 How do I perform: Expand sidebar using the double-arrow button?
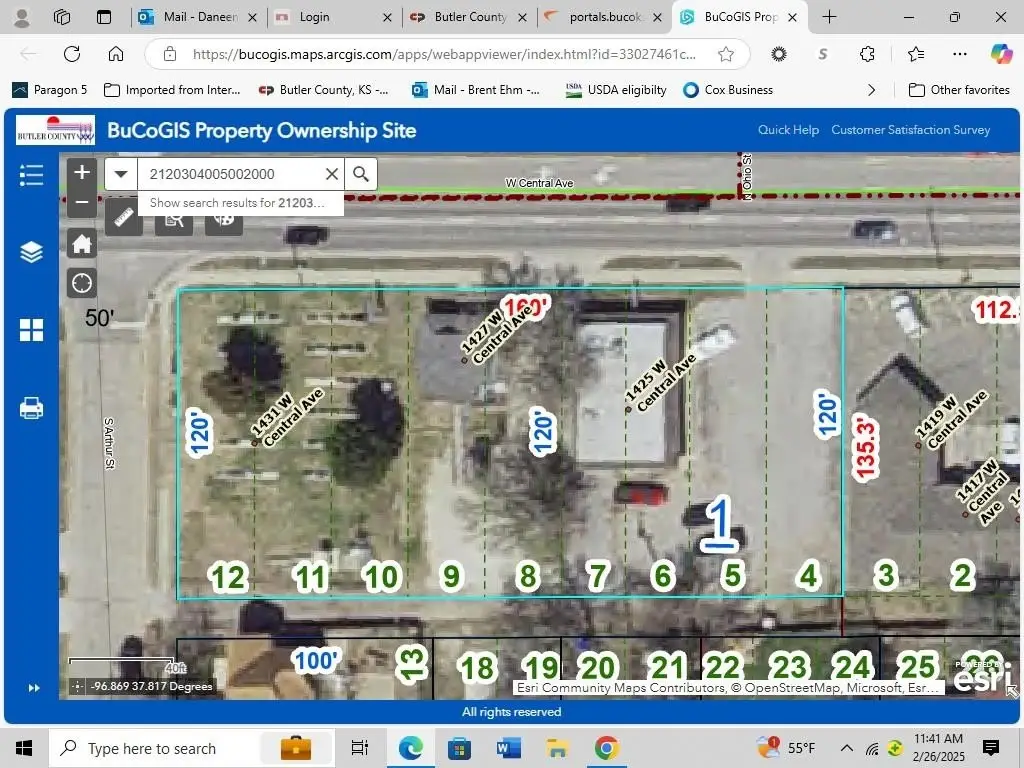point(33,688)
